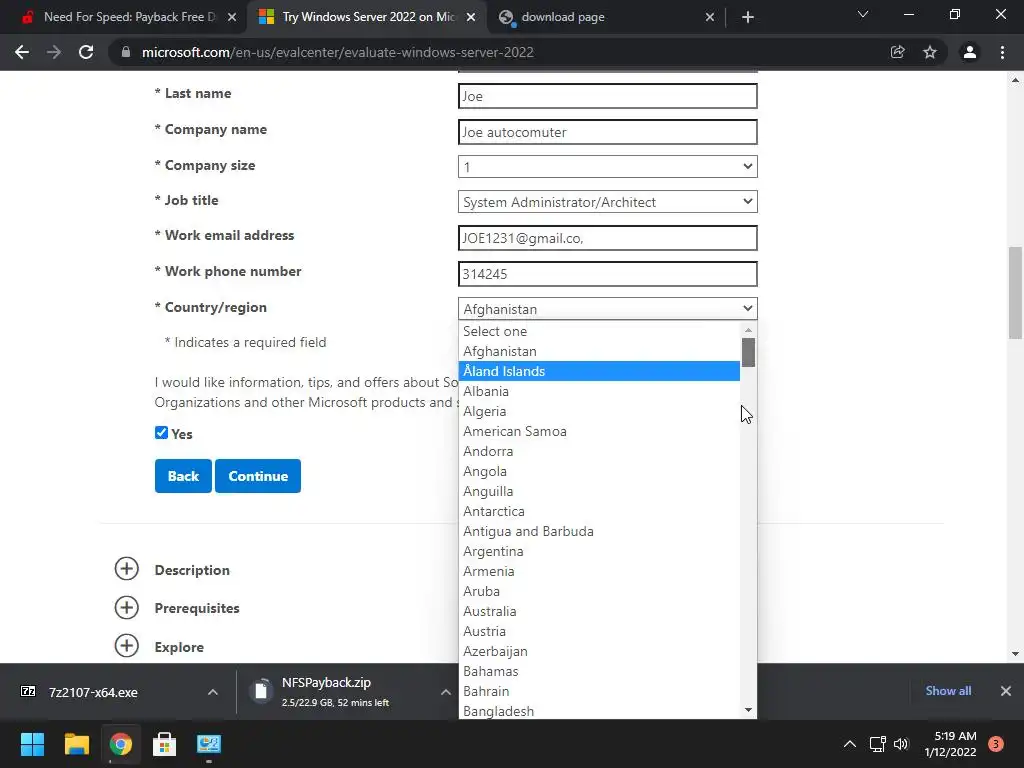The image size is (1024, 768).
Task: Open the Chrome three-dot menu
Action: (1002, 52)
